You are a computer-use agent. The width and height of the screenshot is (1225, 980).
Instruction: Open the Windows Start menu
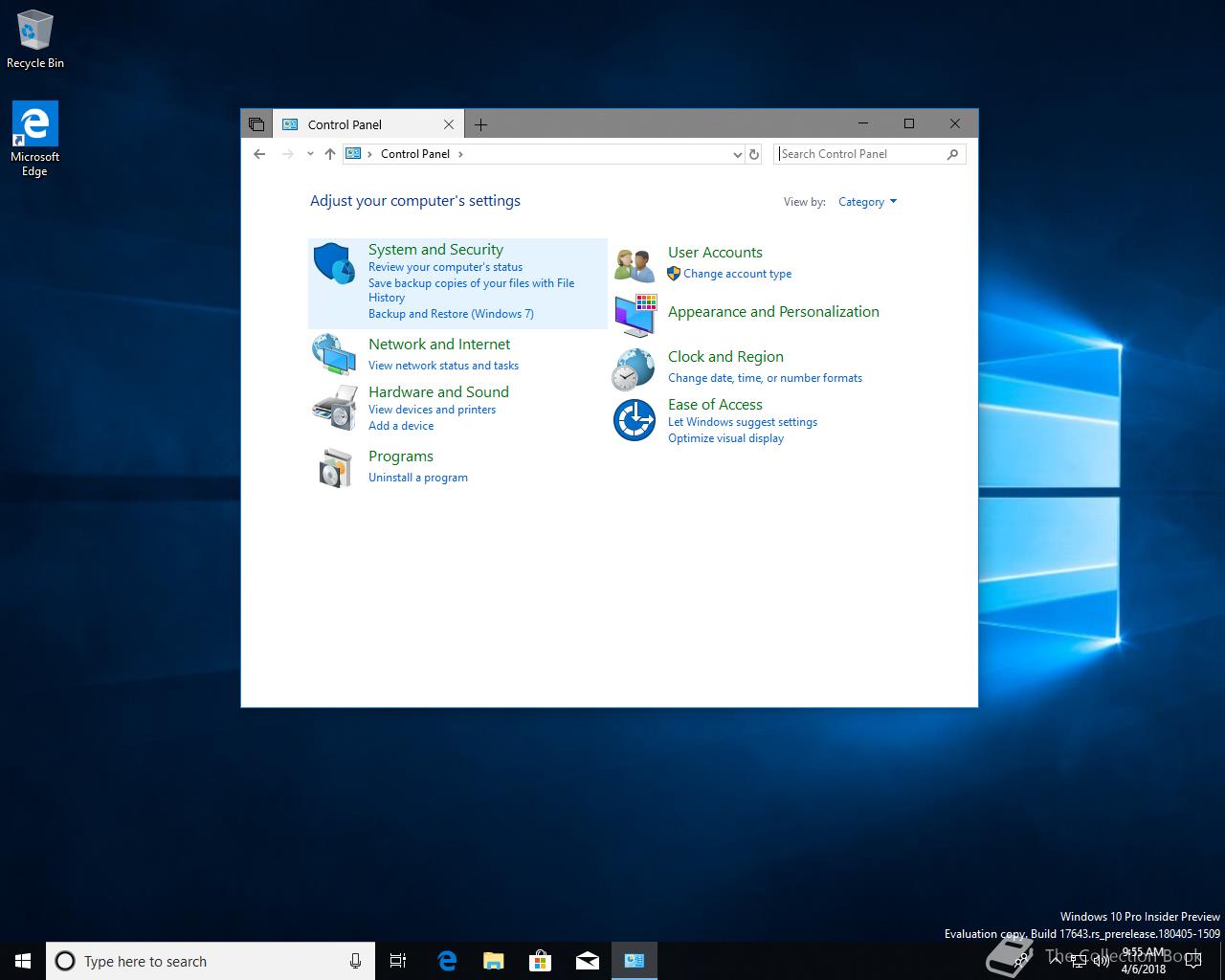(23, 961)
